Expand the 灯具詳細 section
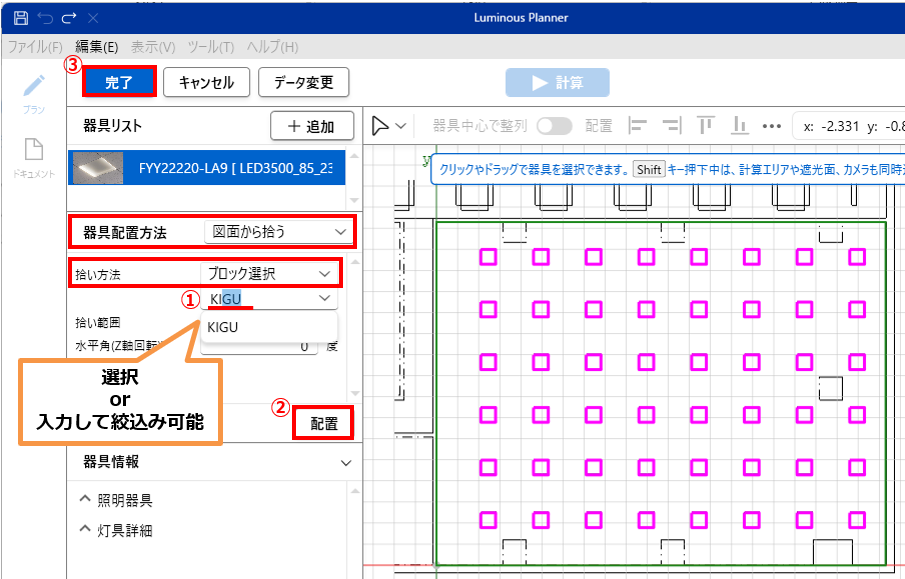The width and height of the screenshot is (905, 579). pyautogui.click(x=85, y=530)
